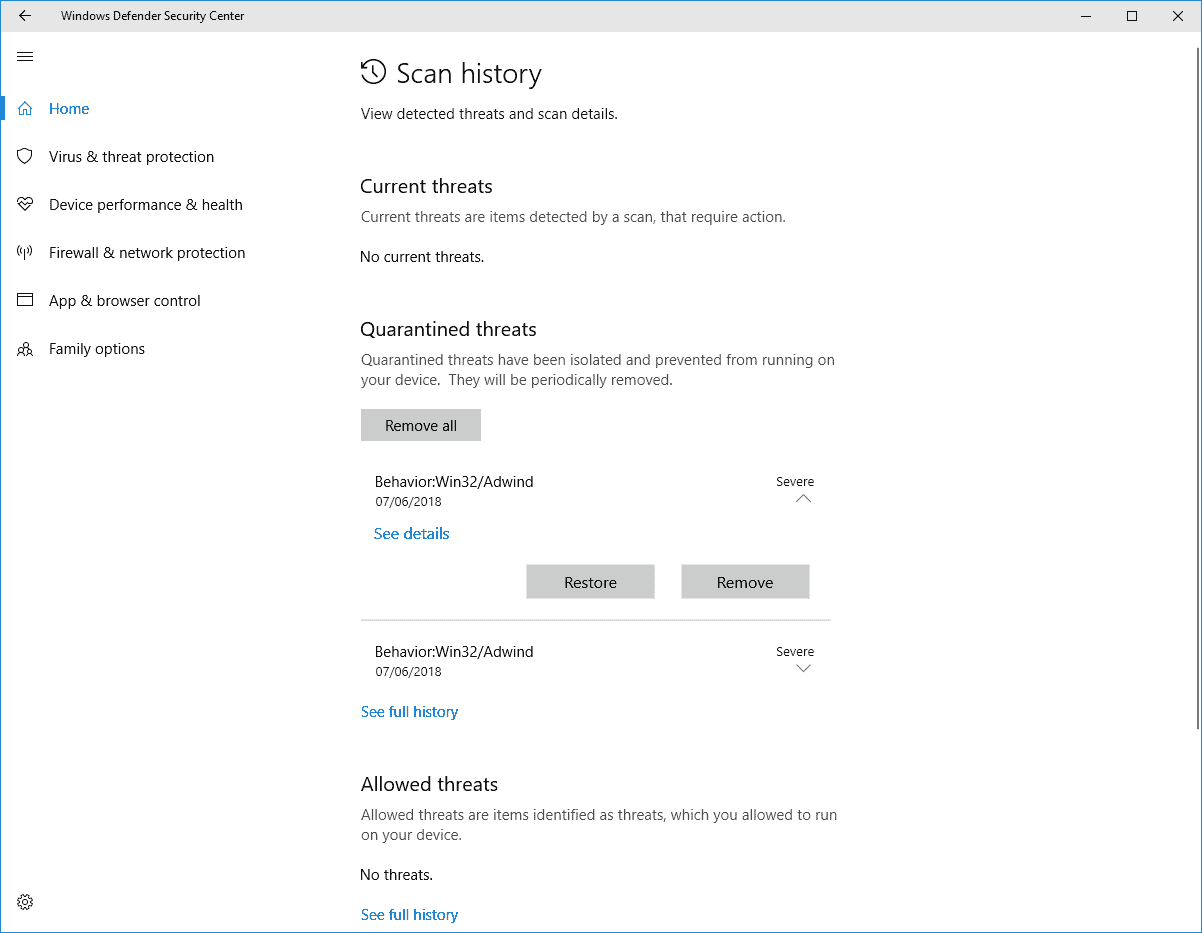The height and width of the screenshot is (933, 1202).
Task: Click the Severe label on first threat
Action: [795, 482]
